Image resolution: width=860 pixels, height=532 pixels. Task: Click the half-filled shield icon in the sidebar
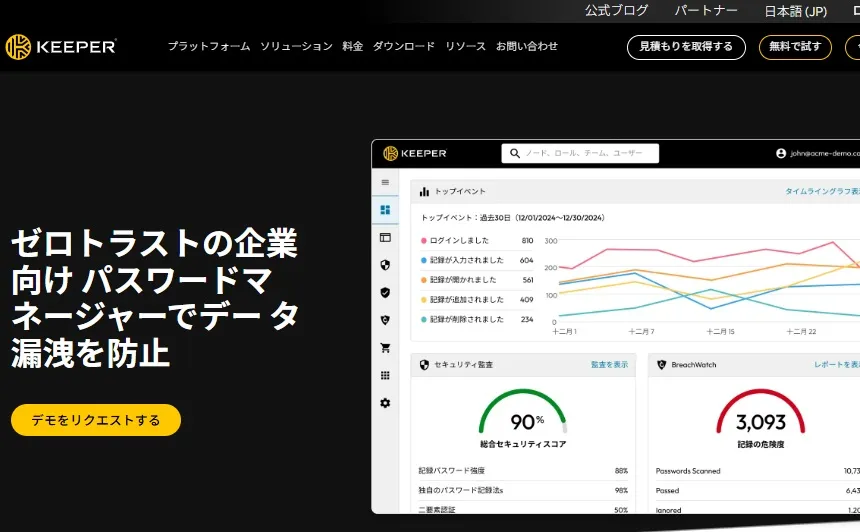pyautogui.click(x=385, y=265)
